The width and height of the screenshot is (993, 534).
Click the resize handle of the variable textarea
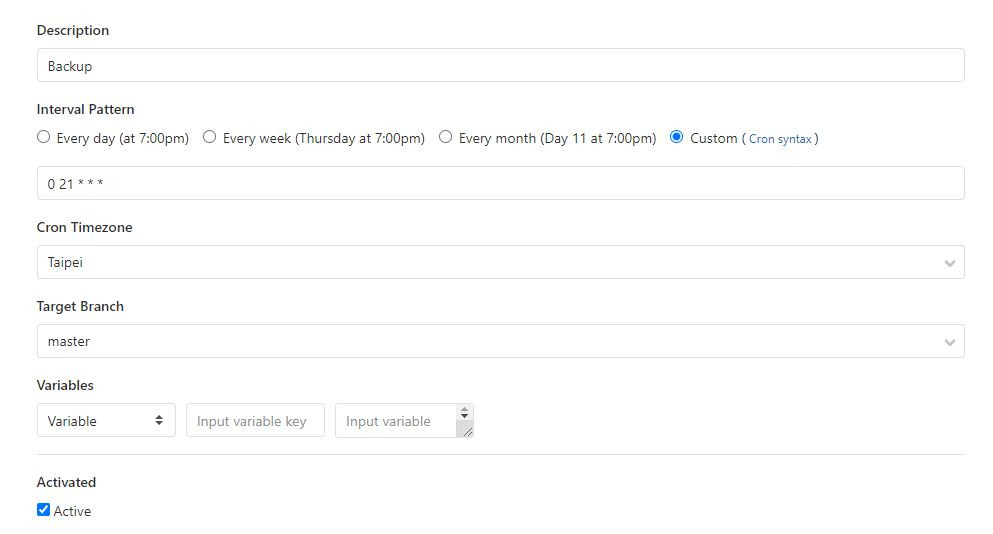coord(467,431)
